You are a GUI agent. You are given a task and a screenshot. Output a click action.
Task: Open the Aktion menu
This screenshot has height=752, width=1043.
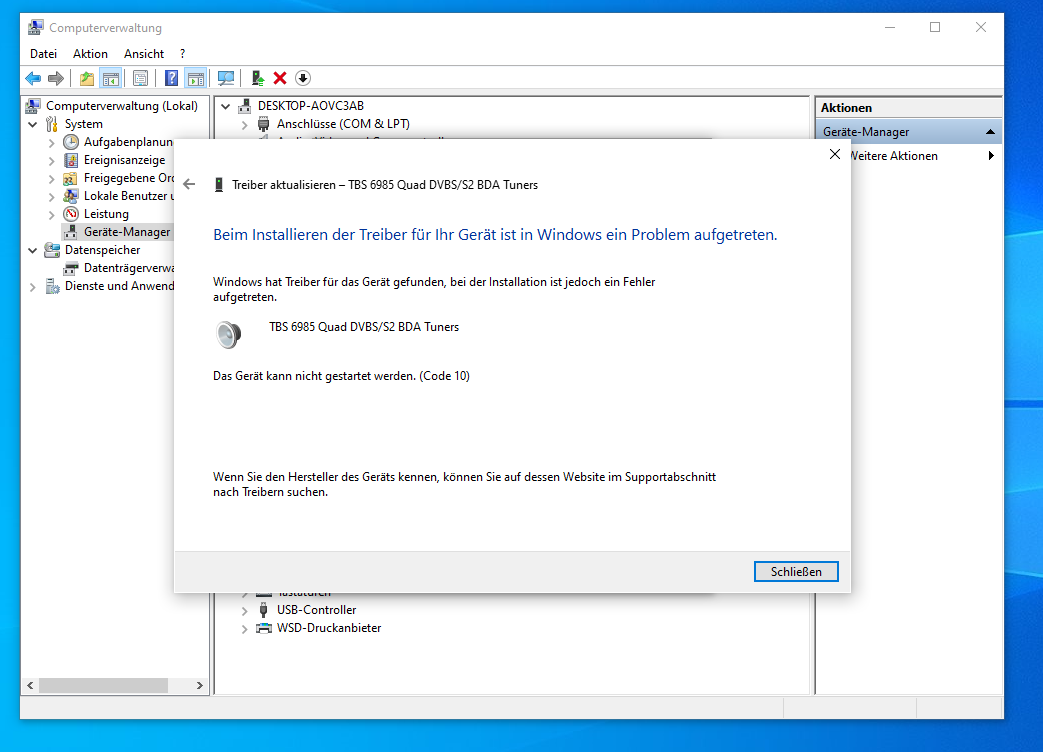click(x=90, y=54)
